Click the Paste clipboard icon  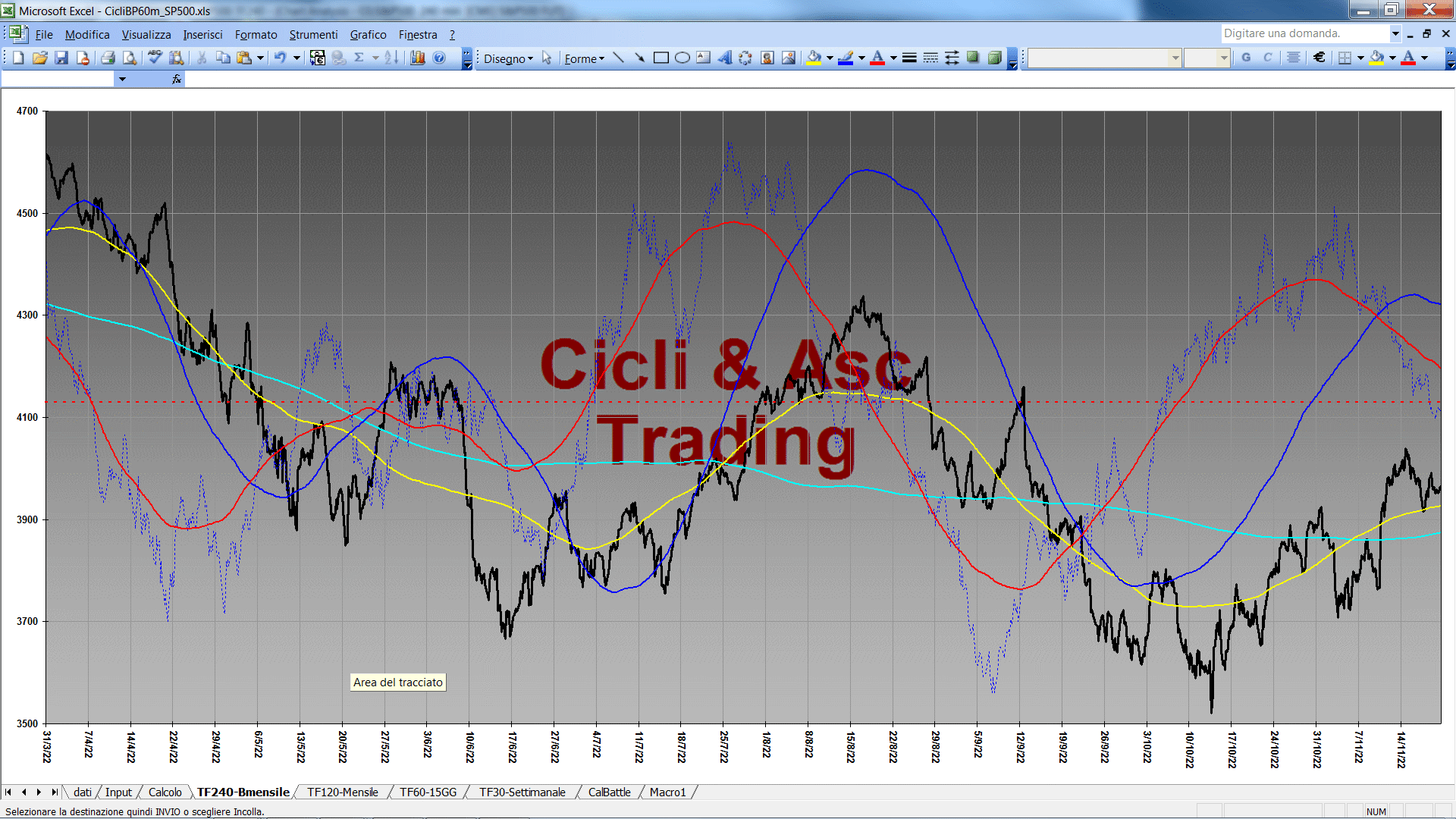pyautogui.click(x=244, y=58)
